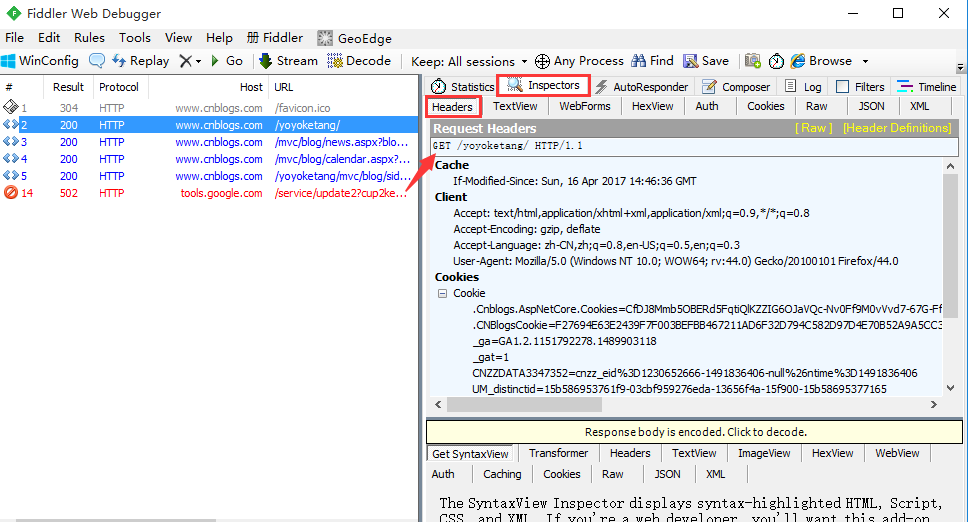Open the Remove sessions dropdown arrow

tap(198, 61)
